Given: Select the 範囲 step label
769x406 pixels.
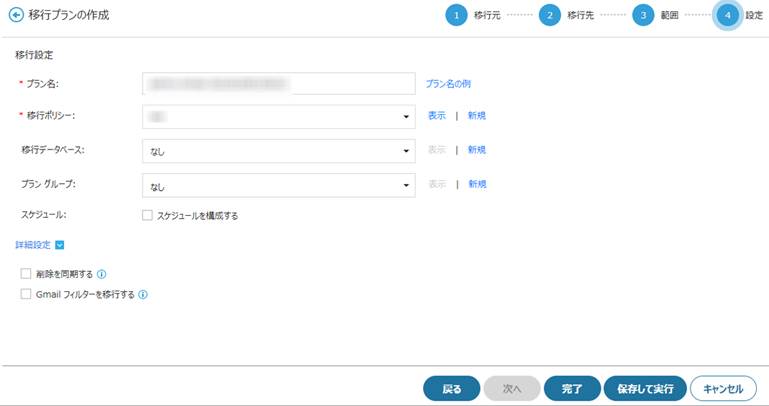Looking at the screenshot, I should point(669,16).
